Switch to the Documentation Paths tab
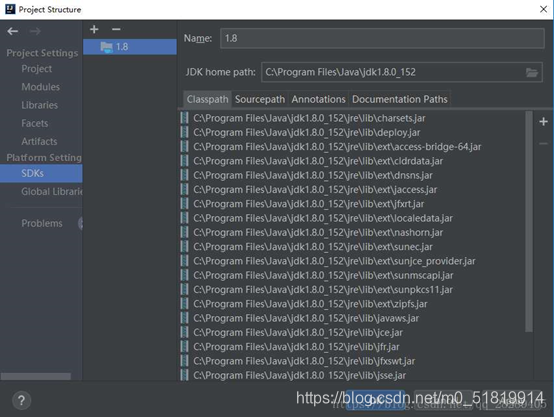 tap(400, 99)
